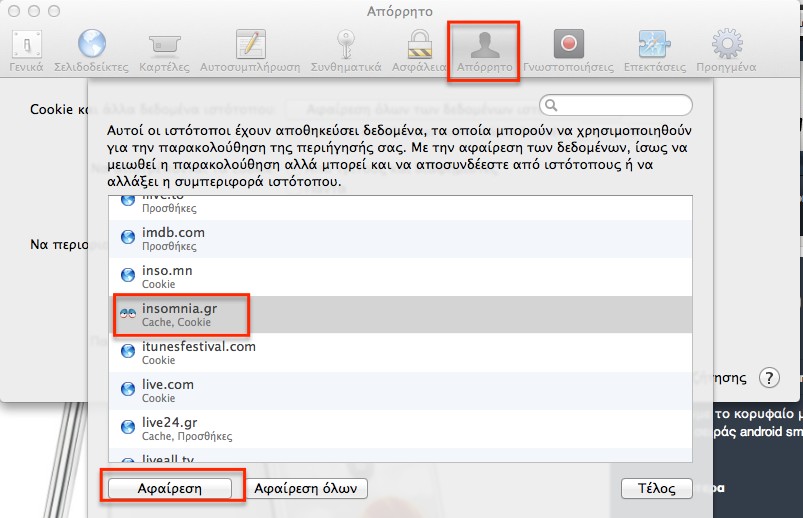Click the Αφαίρεση button
803x518 pixels.
coord(170,488)
